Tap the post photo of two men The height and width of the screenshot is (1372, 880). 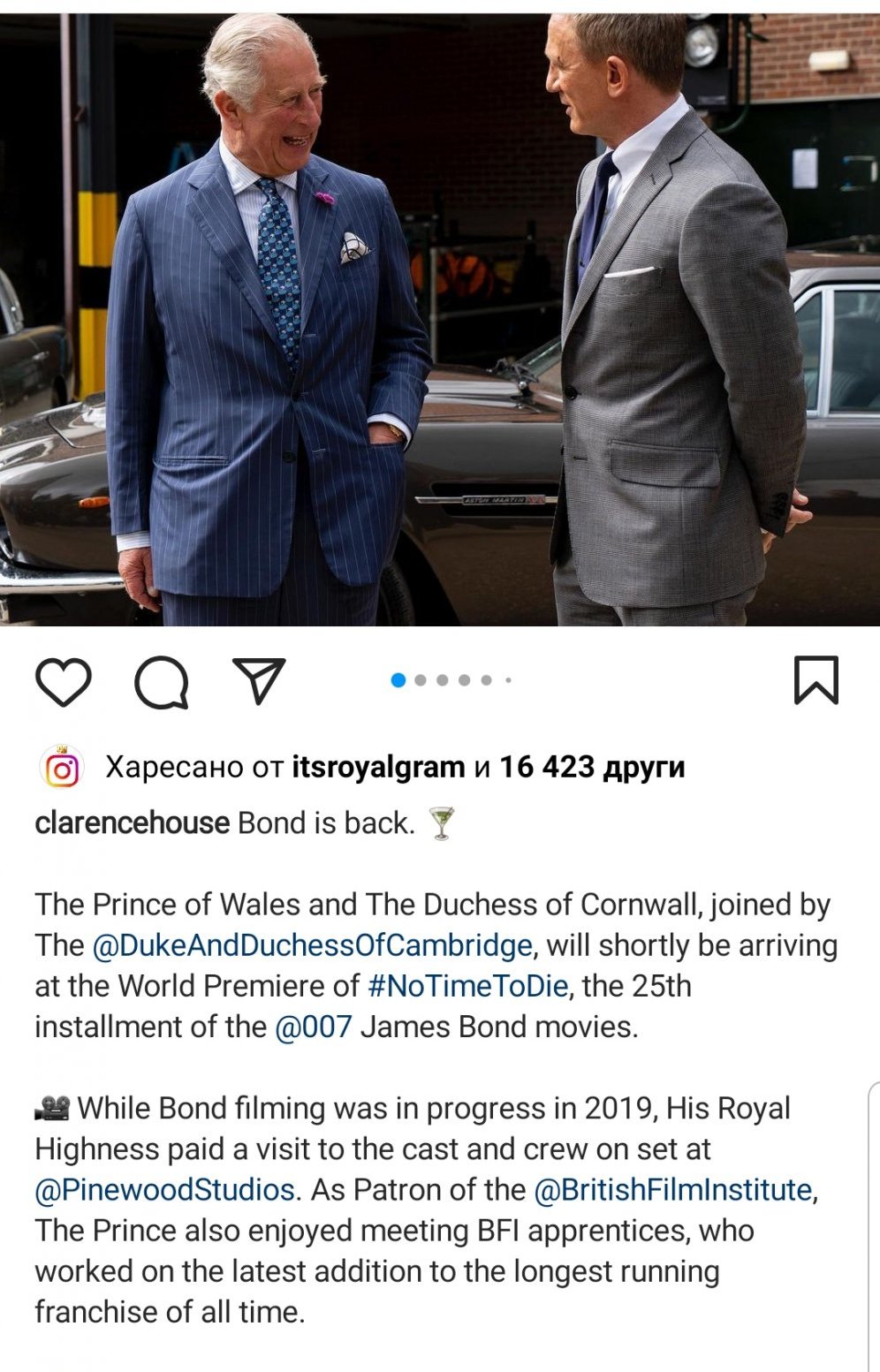pyautogui.click(x=440, y=319)
